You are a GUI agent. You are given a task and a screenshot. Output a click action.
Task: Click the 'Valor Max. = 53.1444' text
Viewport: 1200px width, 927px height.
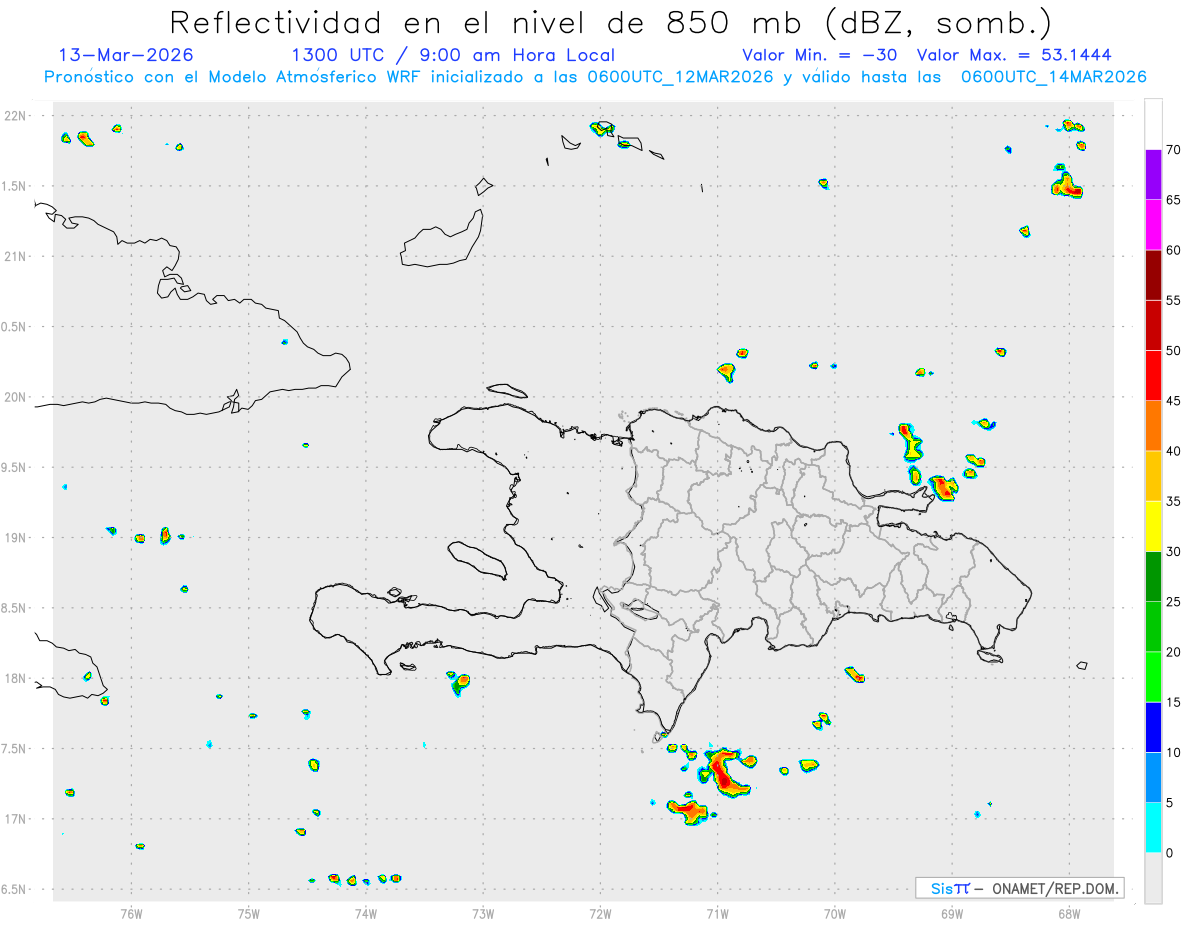tap(1014, 55)
